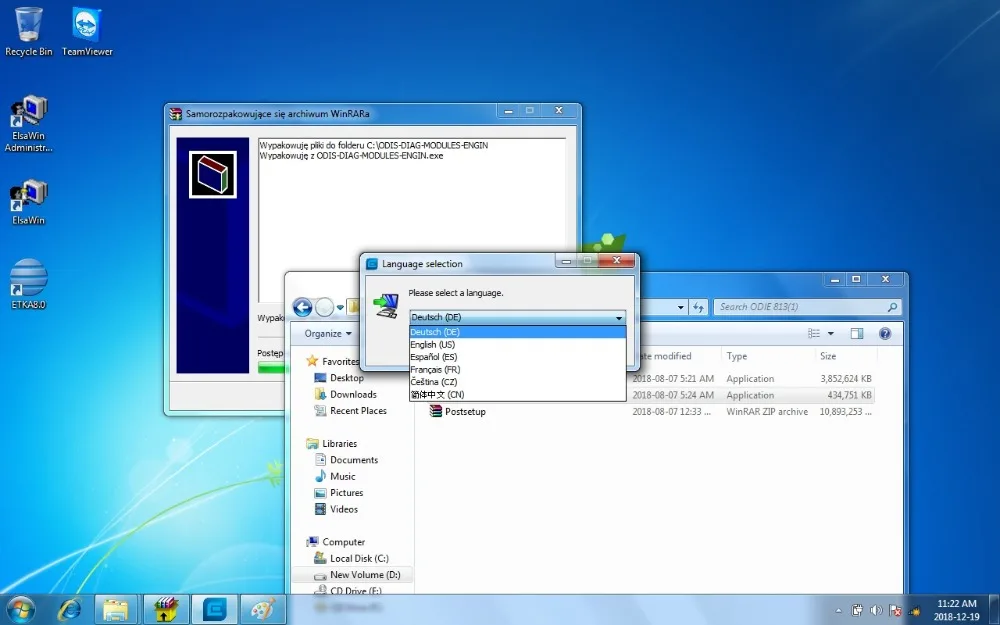Select the Postsetup ZIP archive file
The height and width of the screenshot is (625, 1000).
coord(465,411)
